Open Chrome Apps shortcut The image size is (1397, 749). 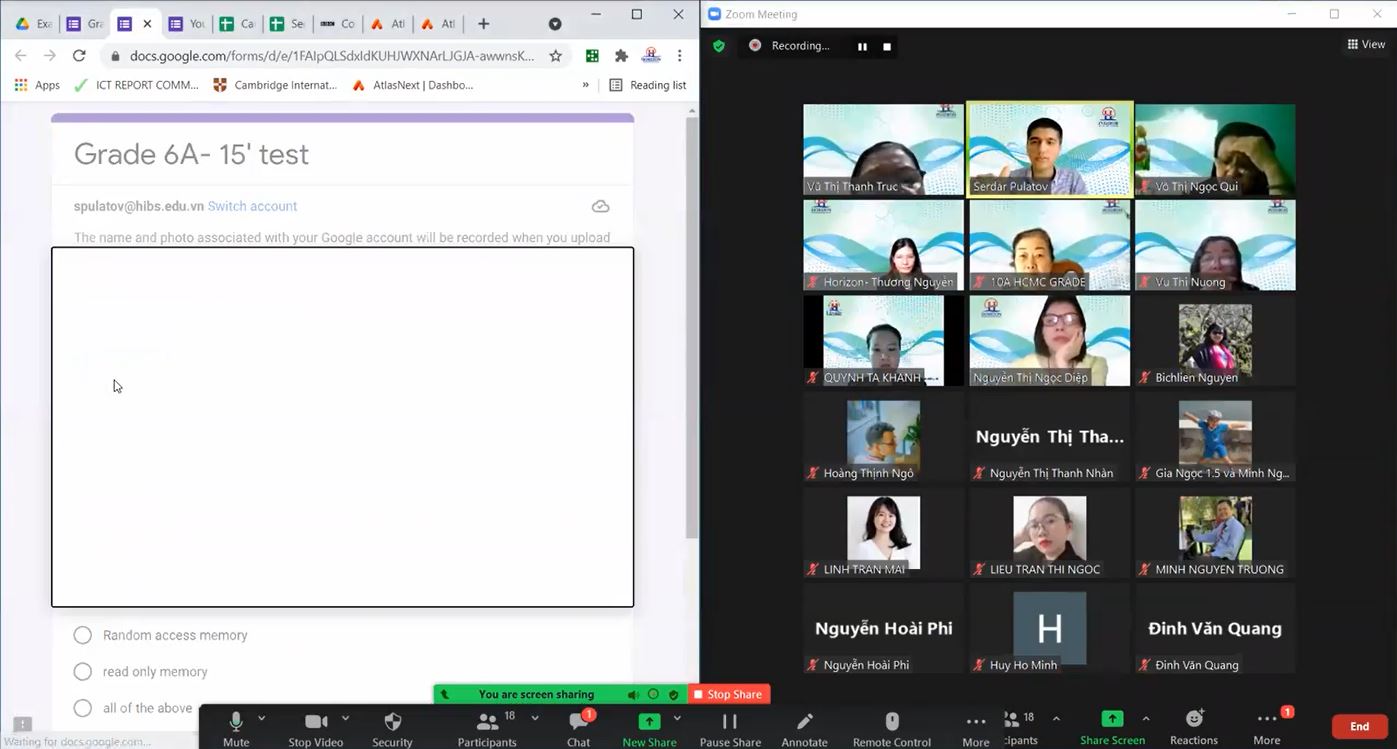pyautogui.click(x=37, y=85)
